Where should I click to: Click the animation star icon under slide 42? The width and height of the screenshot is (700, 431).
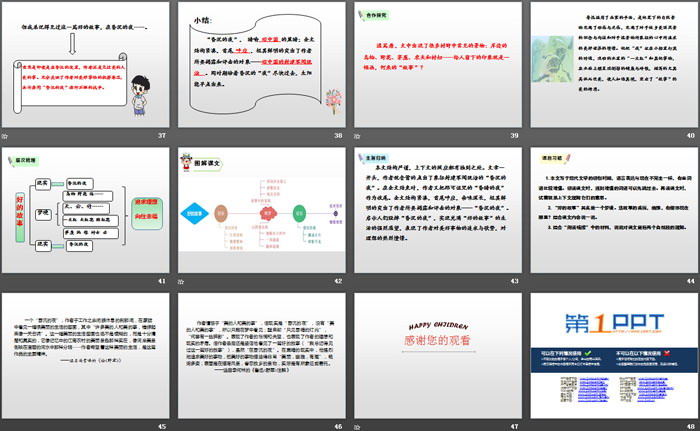180,281
